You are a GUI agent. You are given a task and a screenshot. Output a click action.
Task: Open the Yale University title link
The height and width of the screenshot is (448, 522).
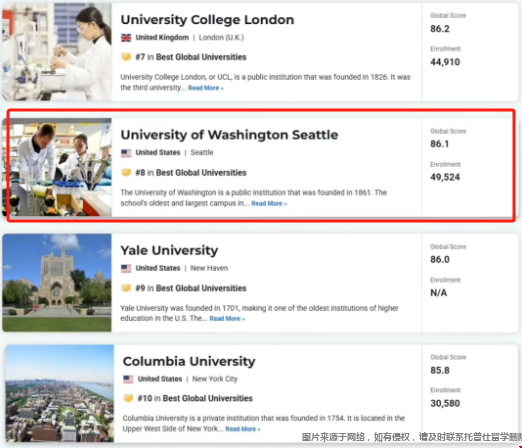pyautogui.click(x=169, y=250)
